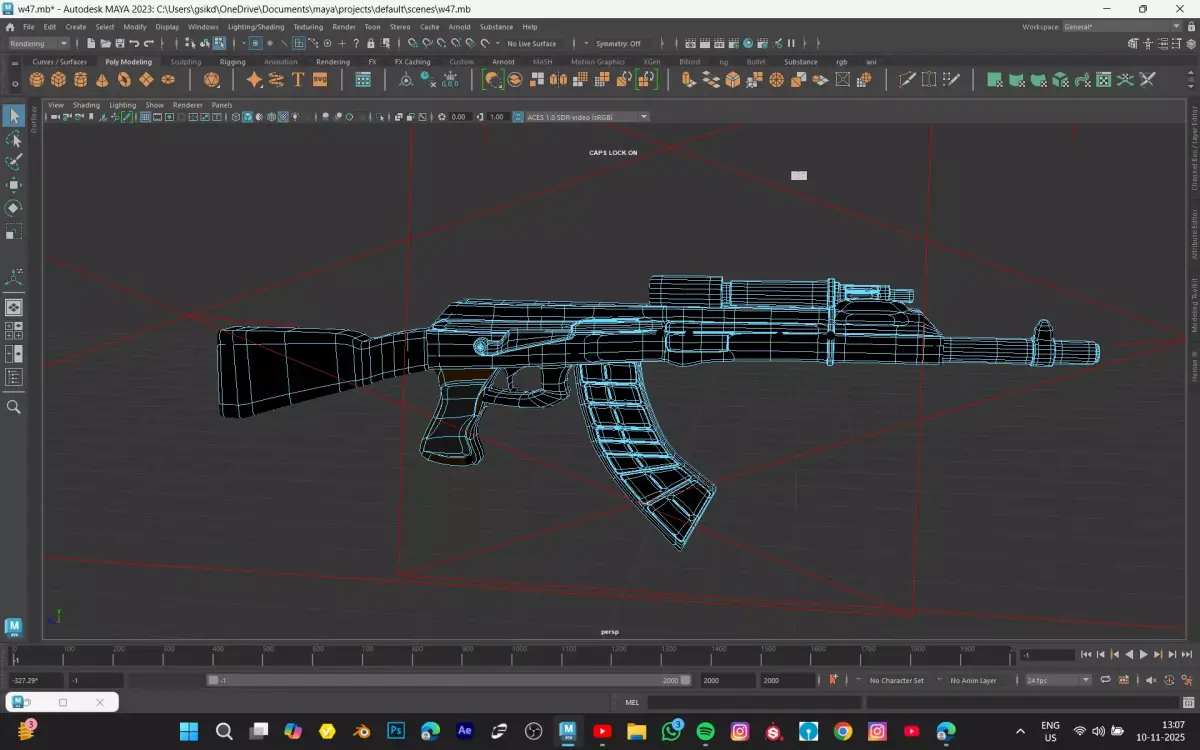The height and width of the screenshot is (750, 1200).
Task: Choose the Paint Selection tool
Action: point(14,162)
